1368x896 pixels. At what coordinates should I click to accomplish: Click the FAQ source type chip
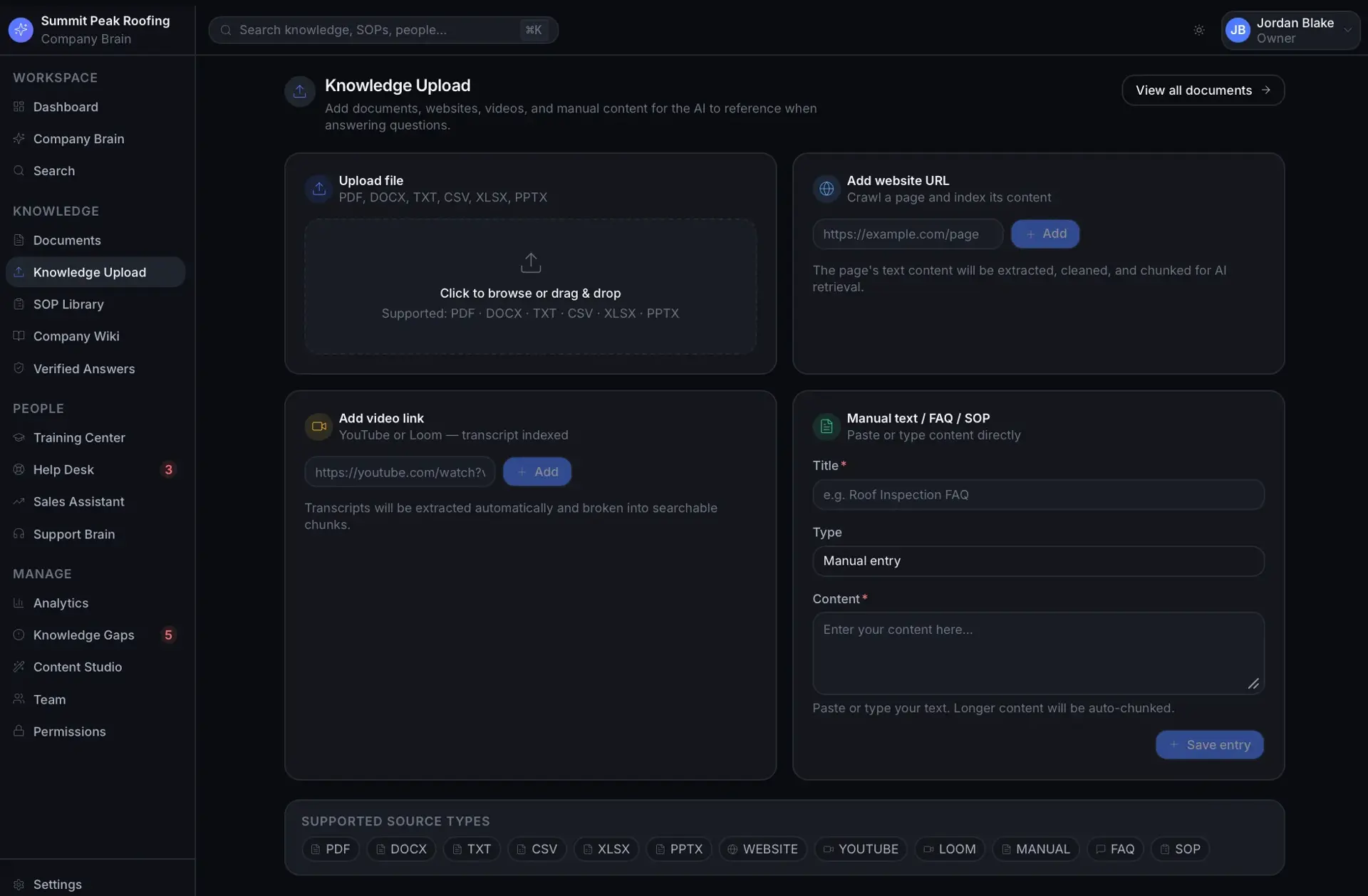click(1115, 849)
